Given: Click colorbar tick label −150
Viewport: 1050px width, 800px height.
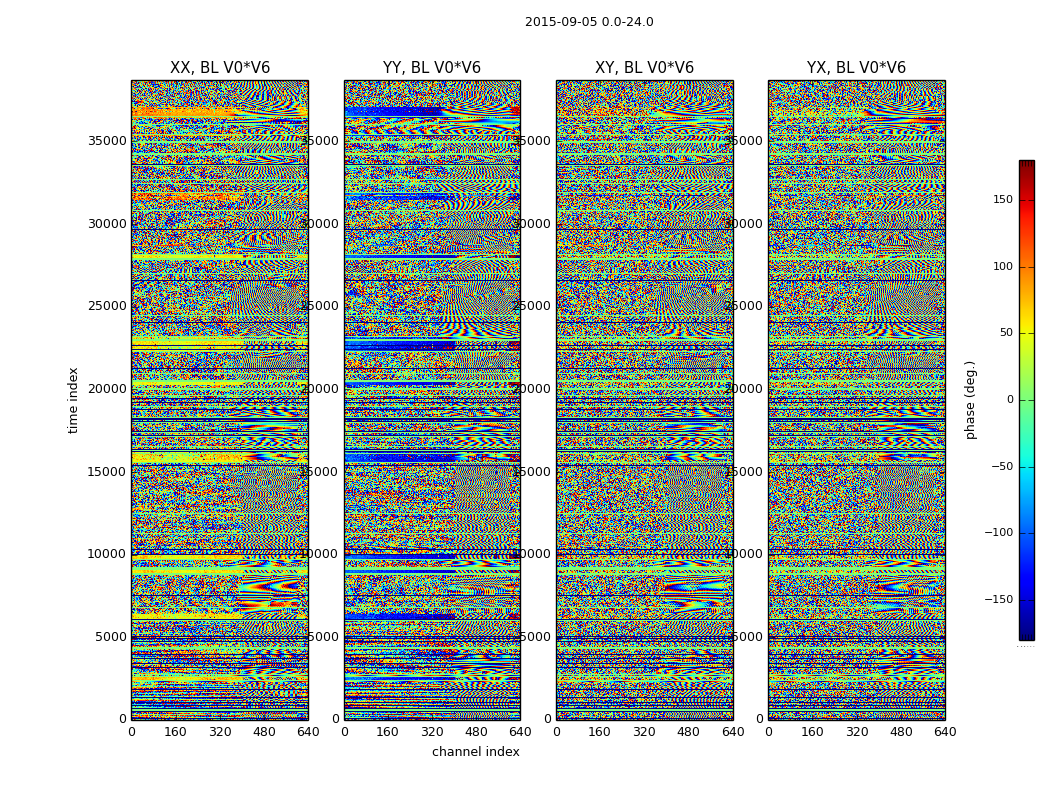Looking at the screenshot, I should click(x=999, y=600).
